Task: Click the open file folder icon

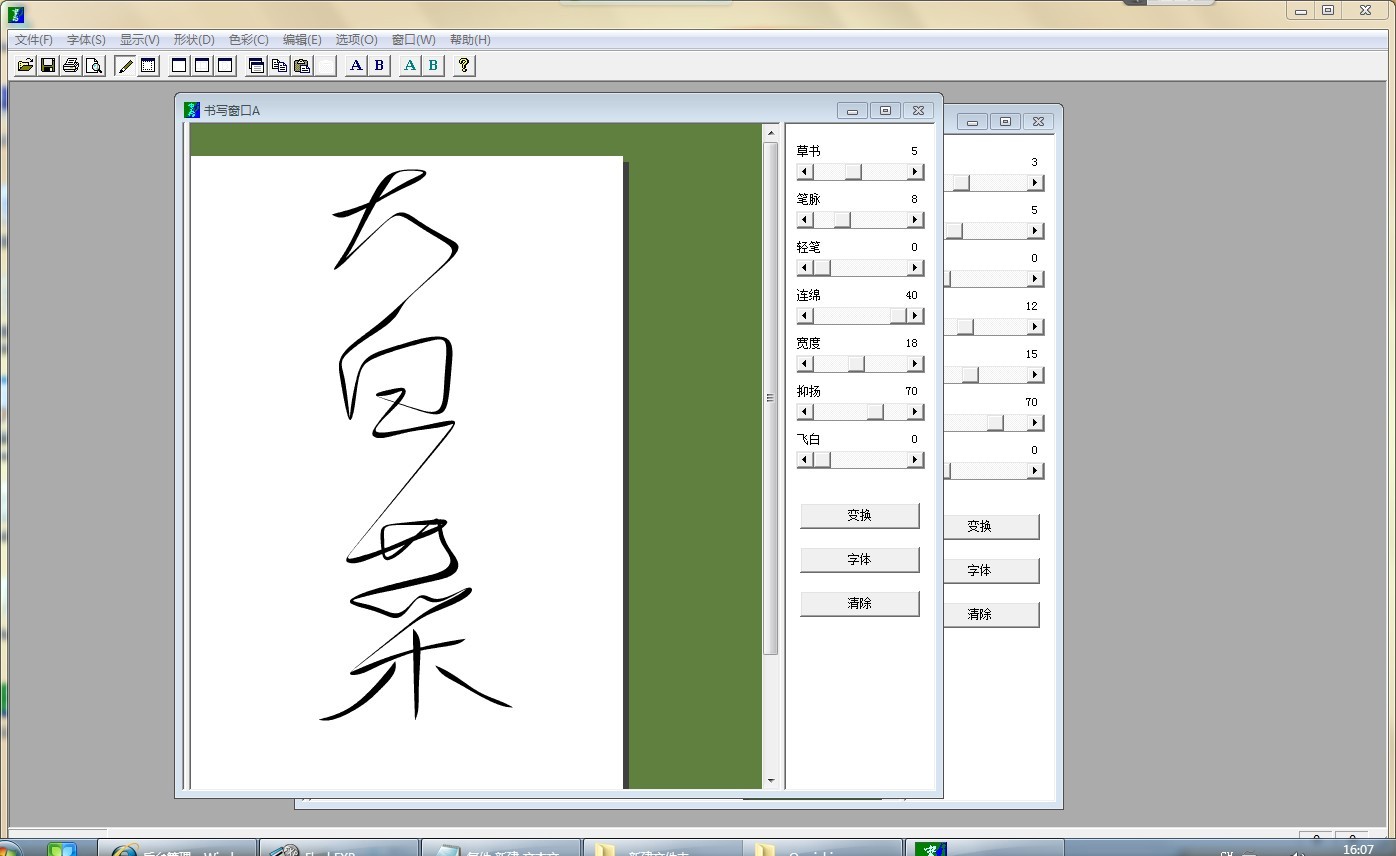Action: 25,66
